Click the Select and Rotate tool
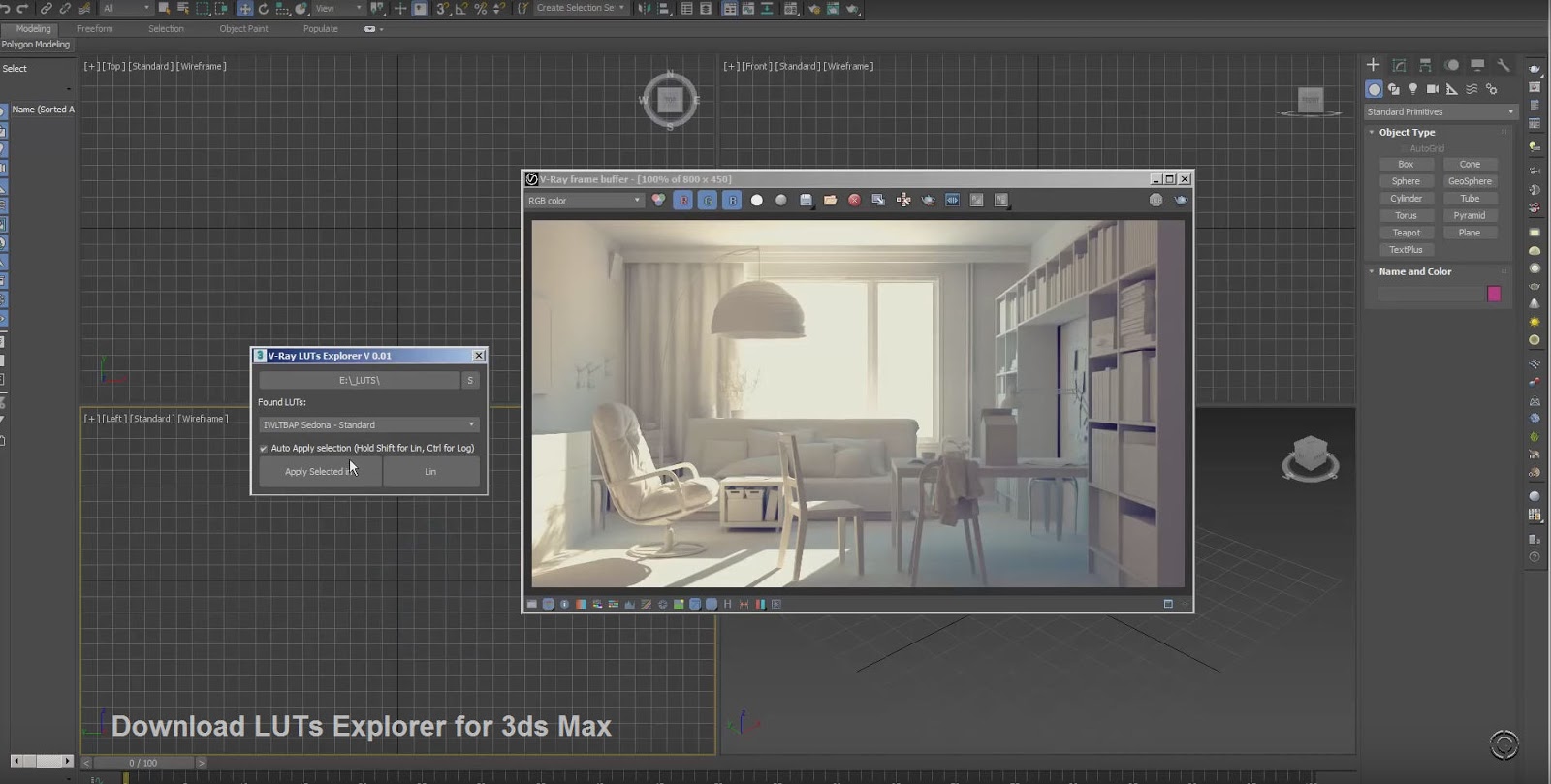 tap(263, 9)
